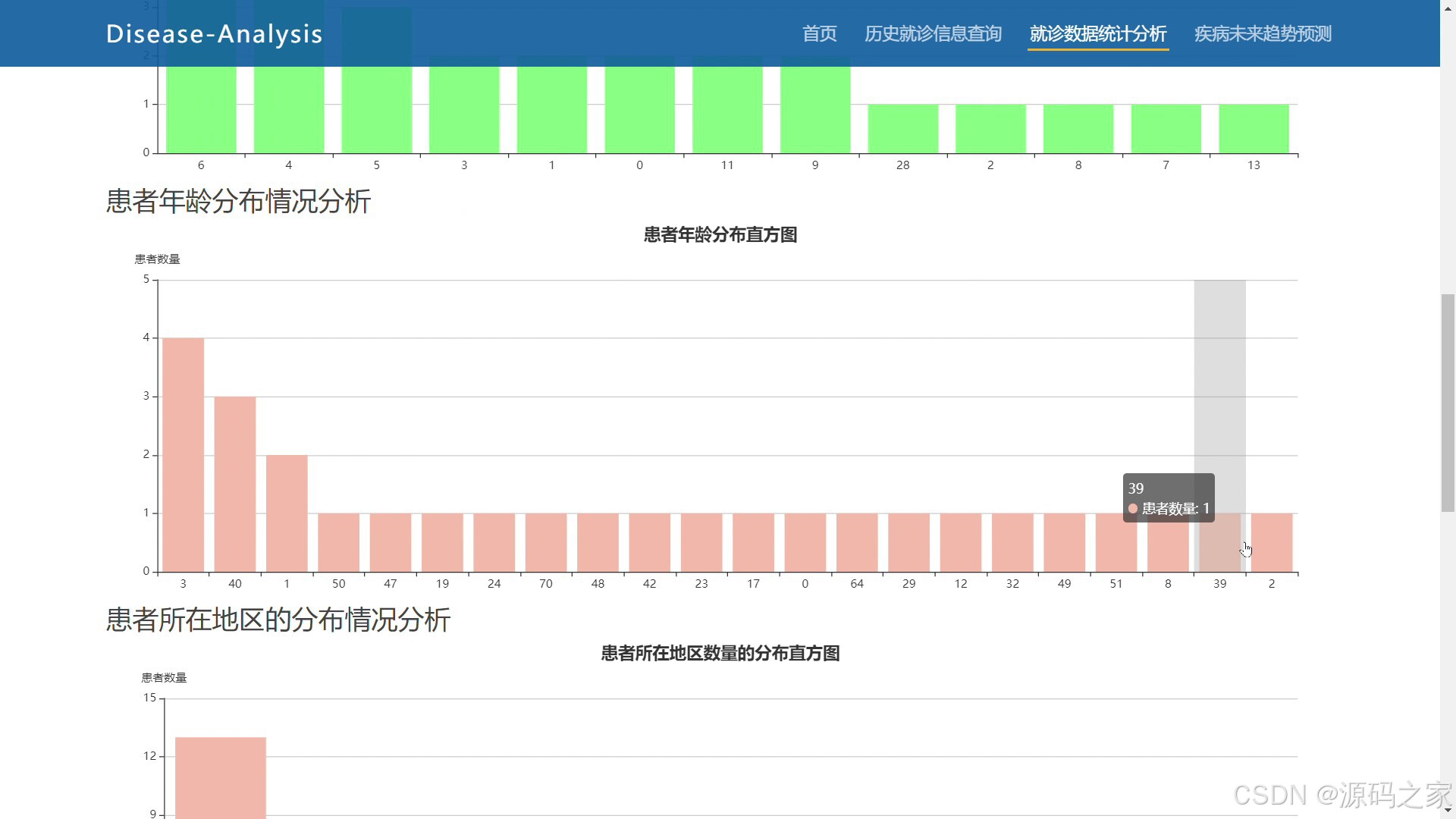1456x819 pixels.
Task: Click the age 64 bar in age histogram
Action: click(857, 542)
